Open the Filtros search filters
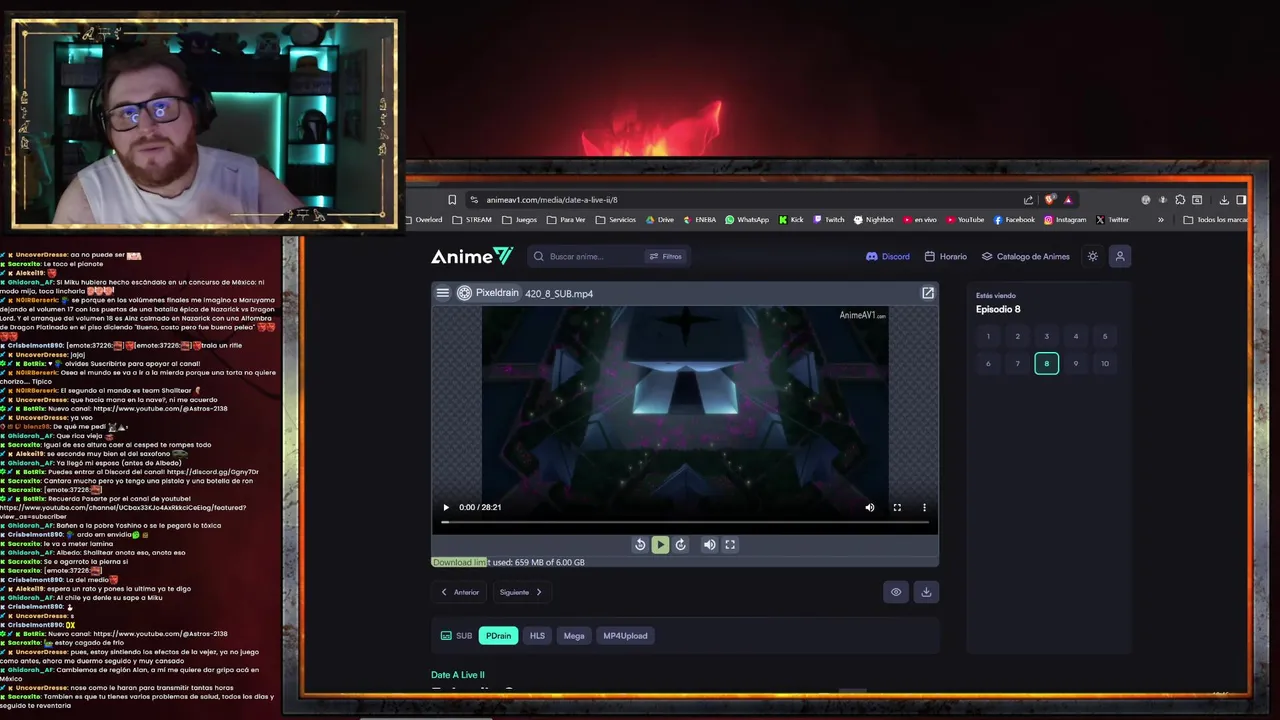The image size is (1280, 720). click(666, 256)
